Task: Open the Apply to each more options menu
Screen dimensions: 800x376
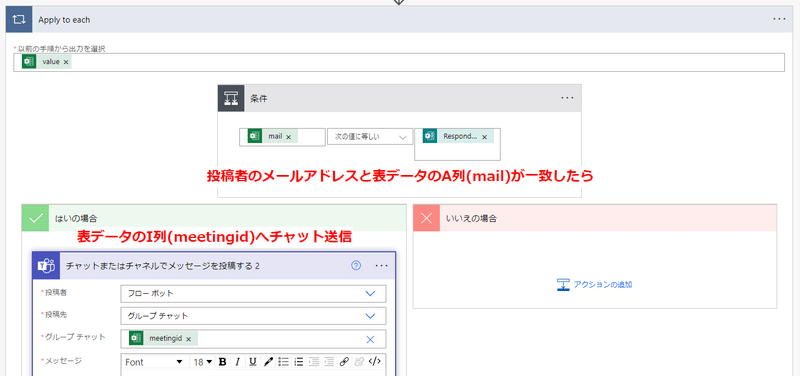Action: coord(779,19)
